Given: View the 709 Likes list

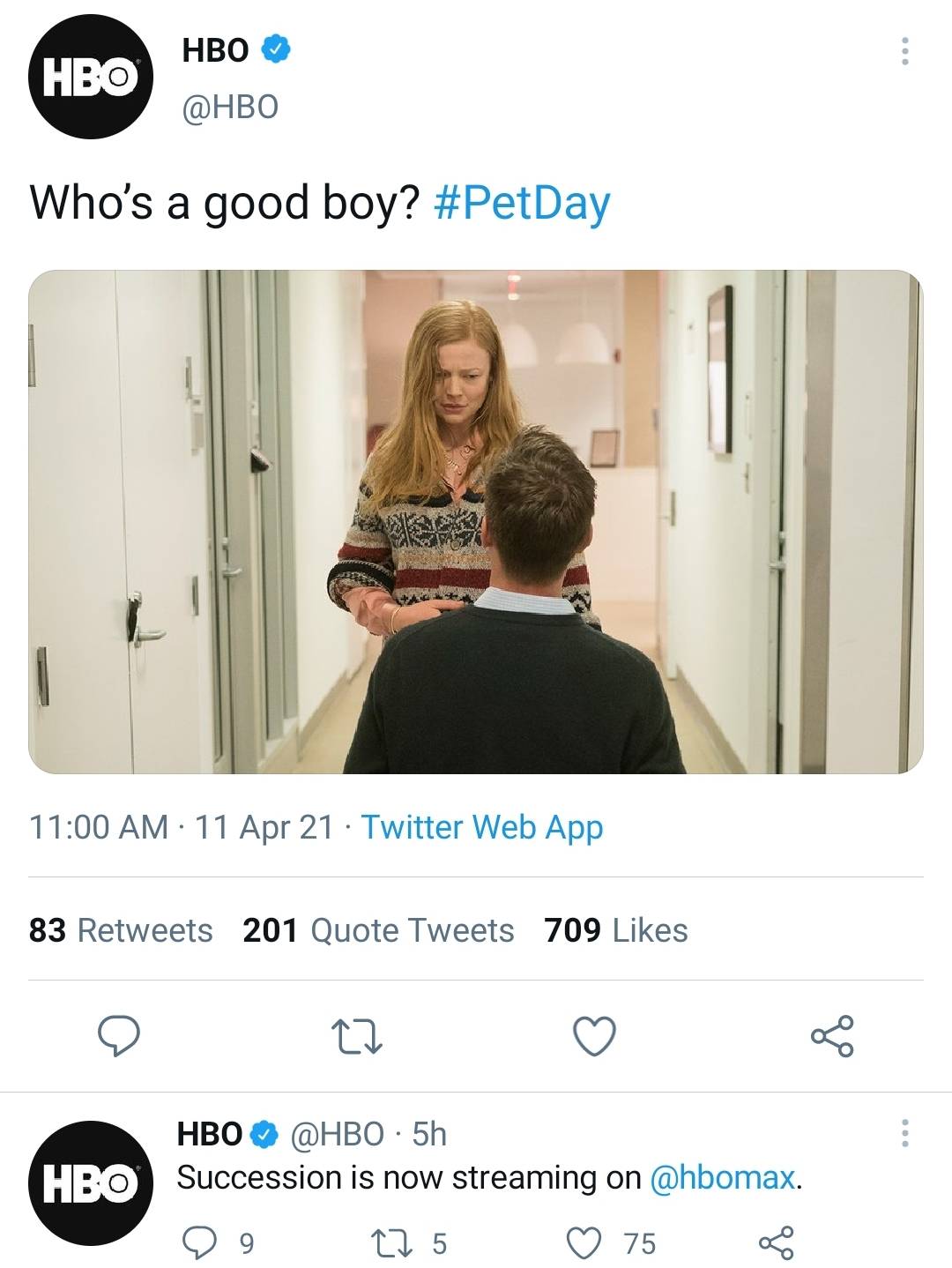Looking at the screenshot, I should [617, 929].
